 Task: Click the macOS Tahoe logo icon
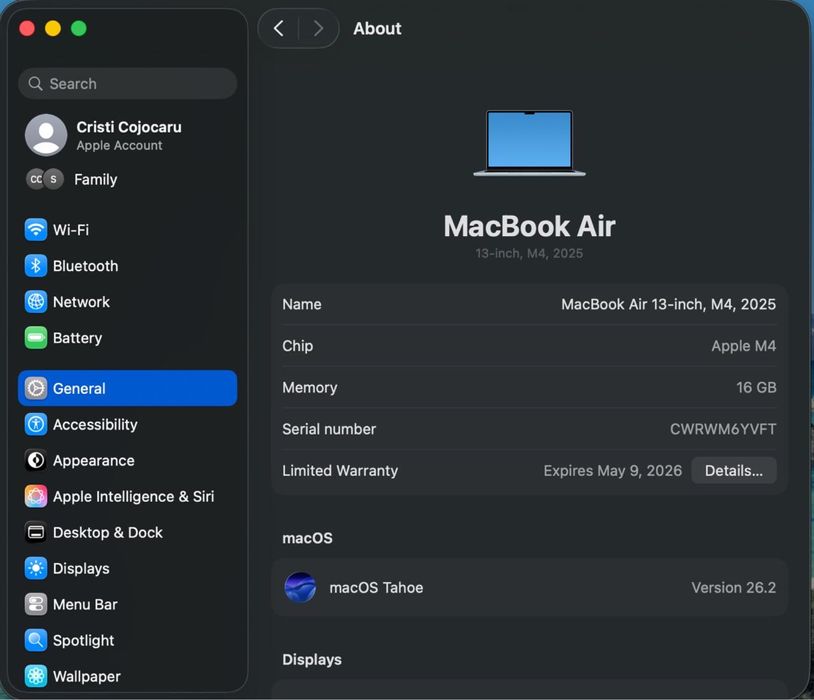coord(300,587)
